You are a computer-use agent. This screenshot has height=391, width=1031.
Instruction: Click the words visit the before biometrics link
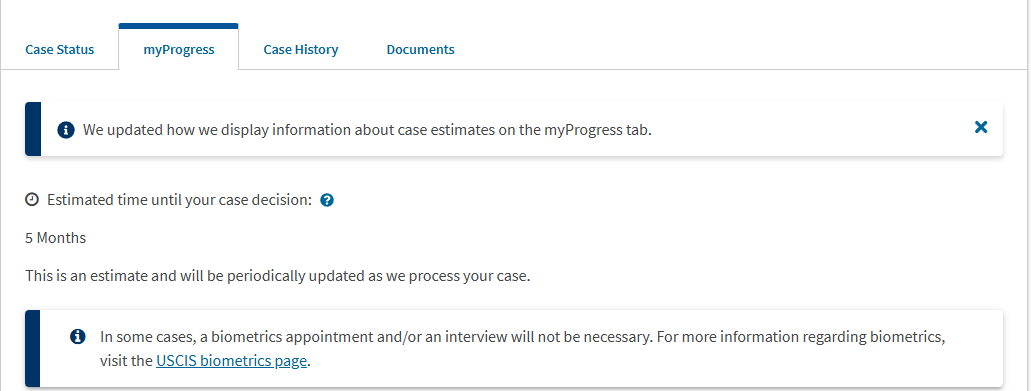(x=126, y=361)
